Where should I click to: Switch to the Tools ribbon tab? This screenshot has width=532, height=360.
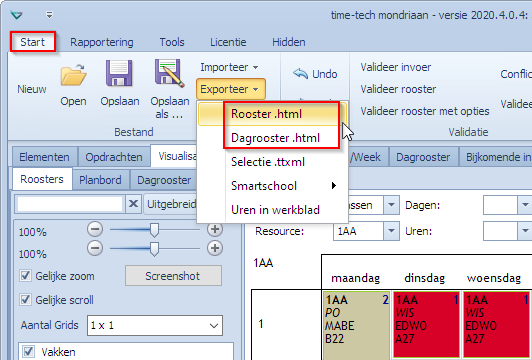coord(172,42)
